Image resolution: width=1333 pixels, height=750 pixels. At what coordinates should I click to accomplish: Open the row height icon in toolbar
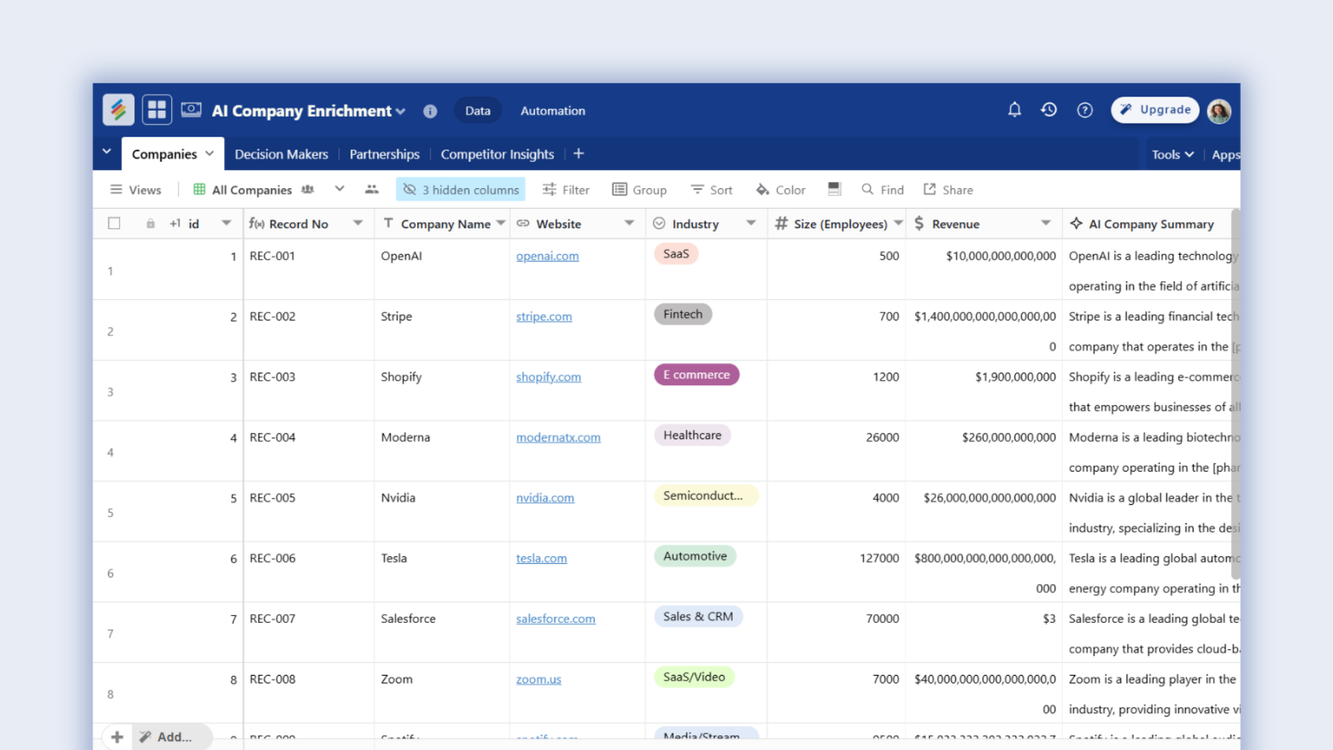pos(834,189)
